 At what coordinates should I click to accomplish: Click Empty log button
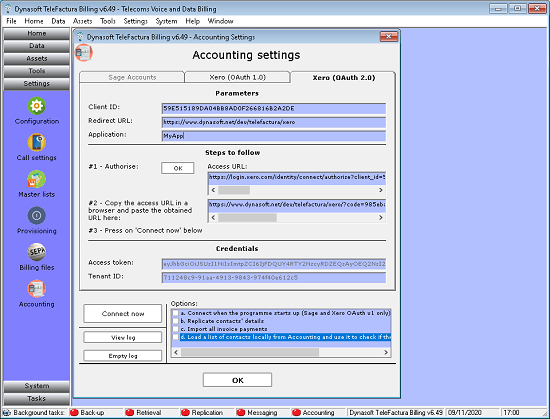(123, 356)
